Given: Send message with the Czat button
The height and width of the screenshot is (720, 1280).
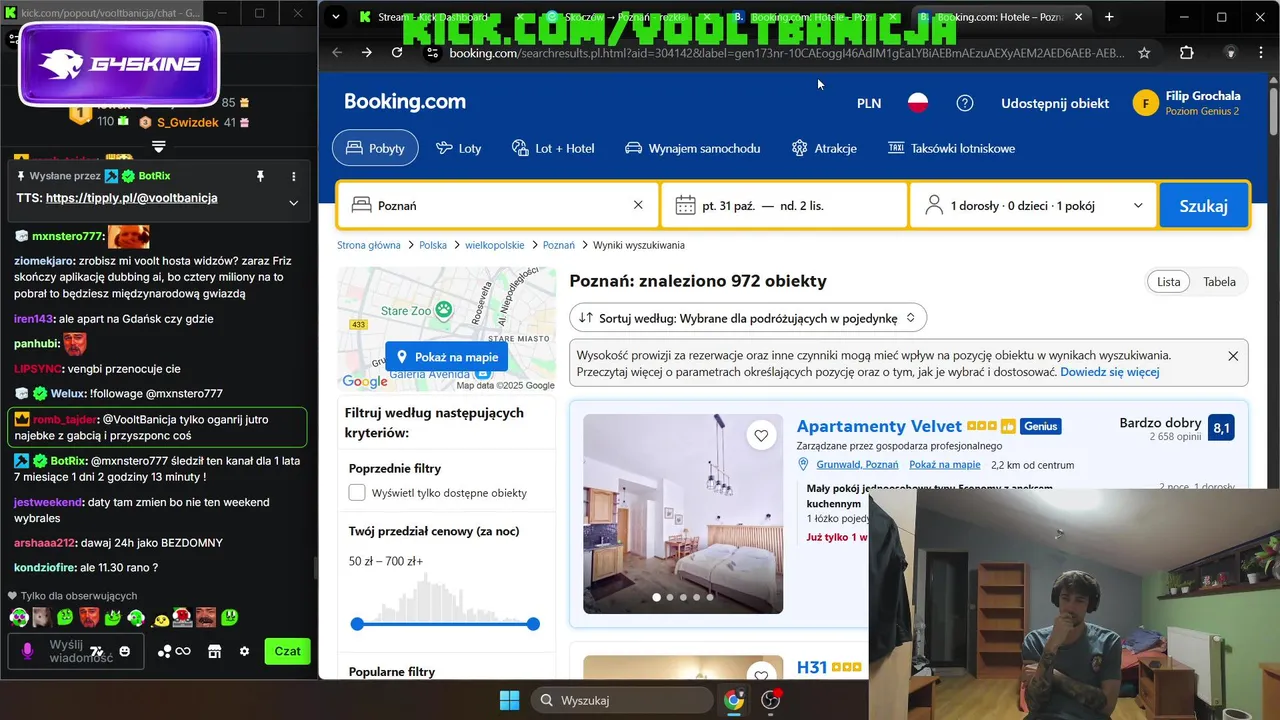Looking at the screenshot, I should pos(288,651).
